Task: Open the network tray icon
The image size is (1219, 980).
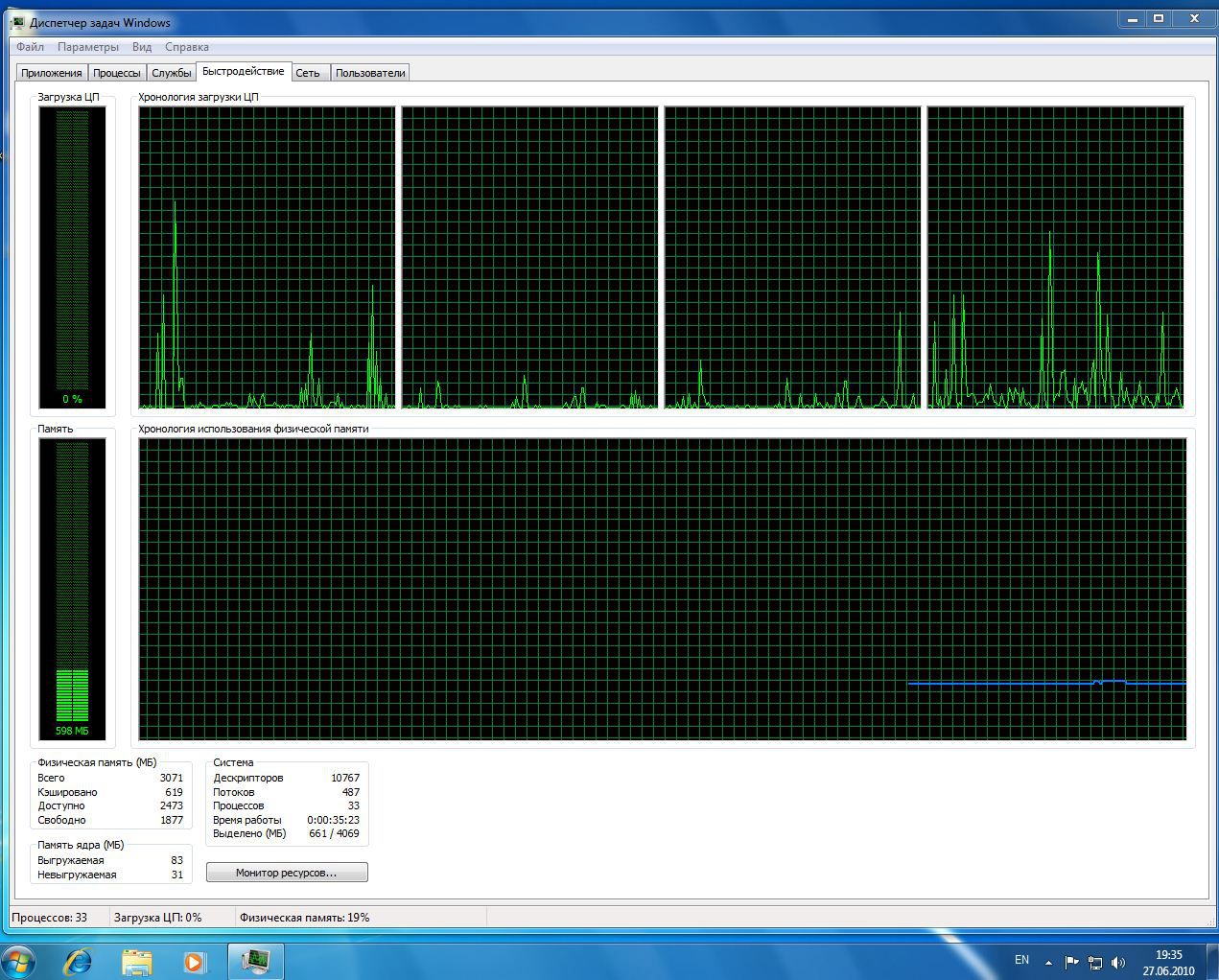Action: pos(1094,962)
